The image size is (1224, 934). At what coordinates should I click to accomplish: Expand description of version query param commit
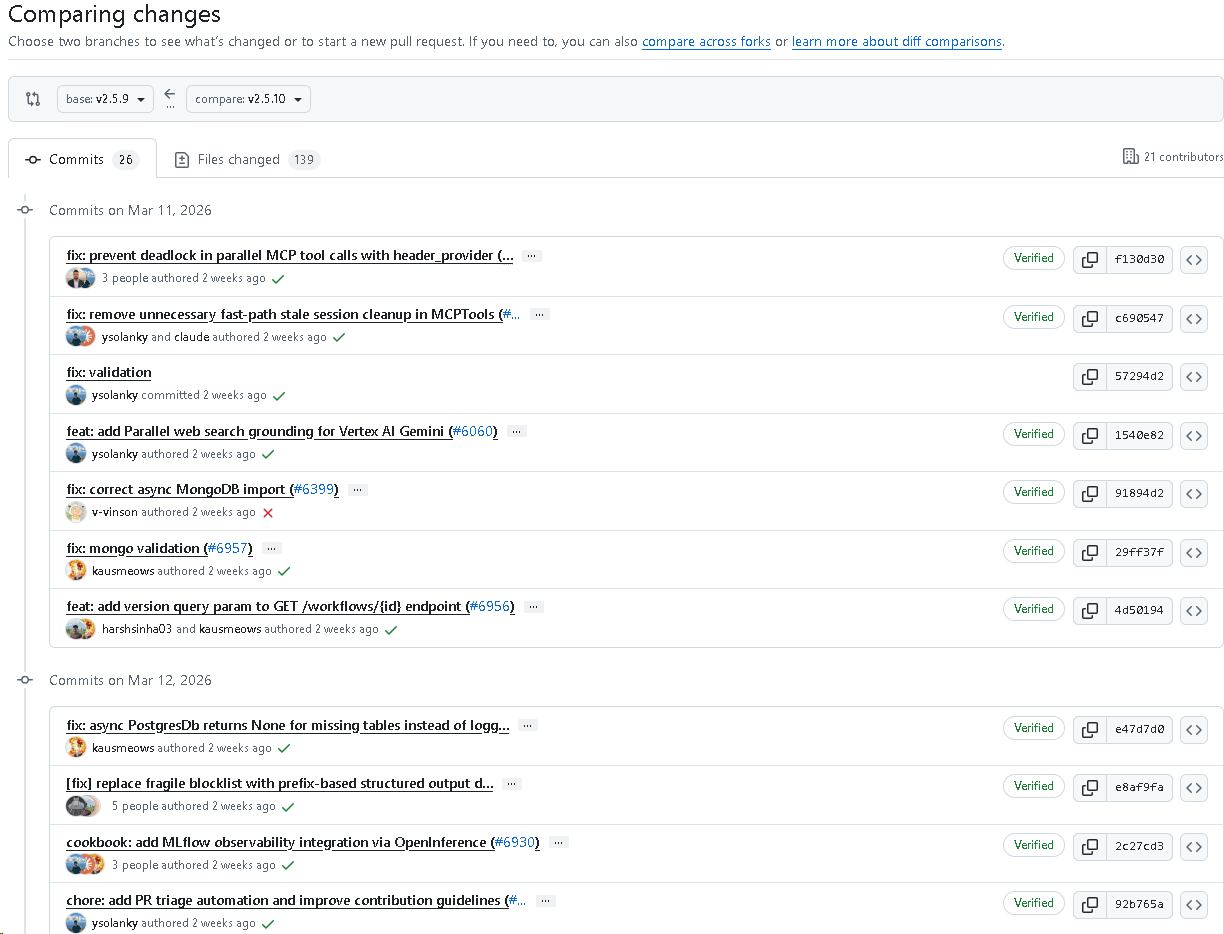point(534,607)
